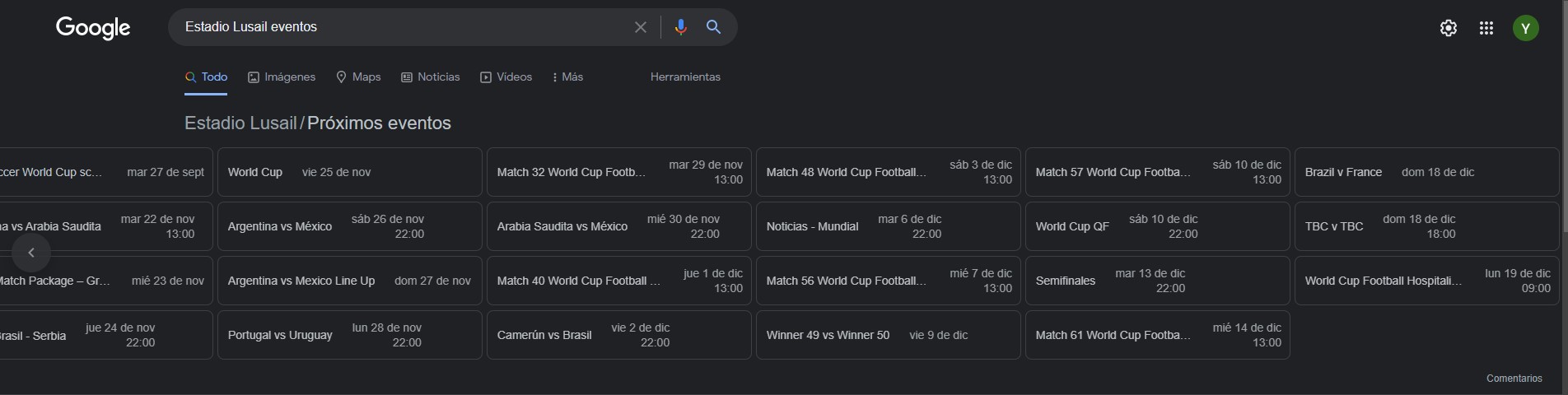Select the Brazil v France event card

pos(1426,172)
